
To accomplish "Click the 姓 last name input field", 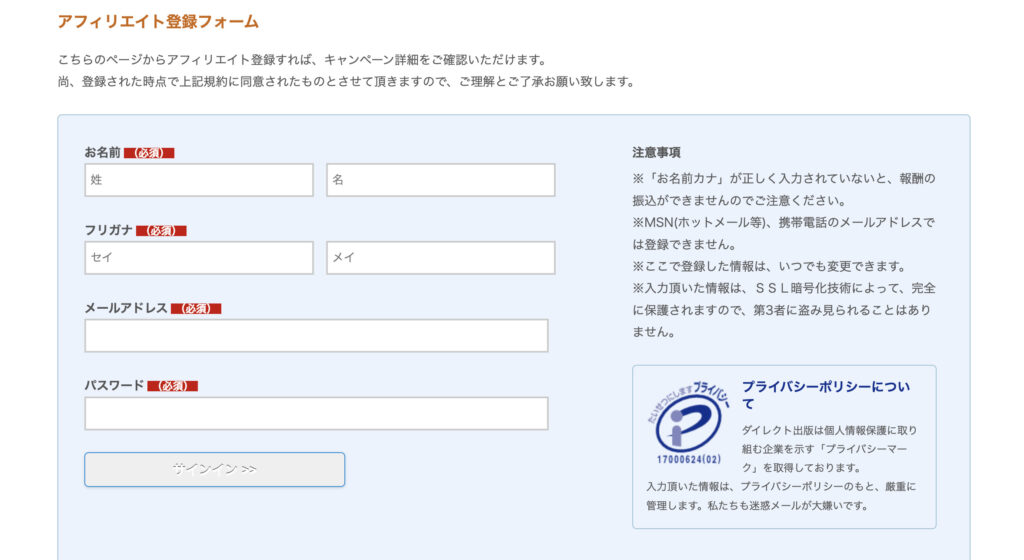I will coord(199,179).
